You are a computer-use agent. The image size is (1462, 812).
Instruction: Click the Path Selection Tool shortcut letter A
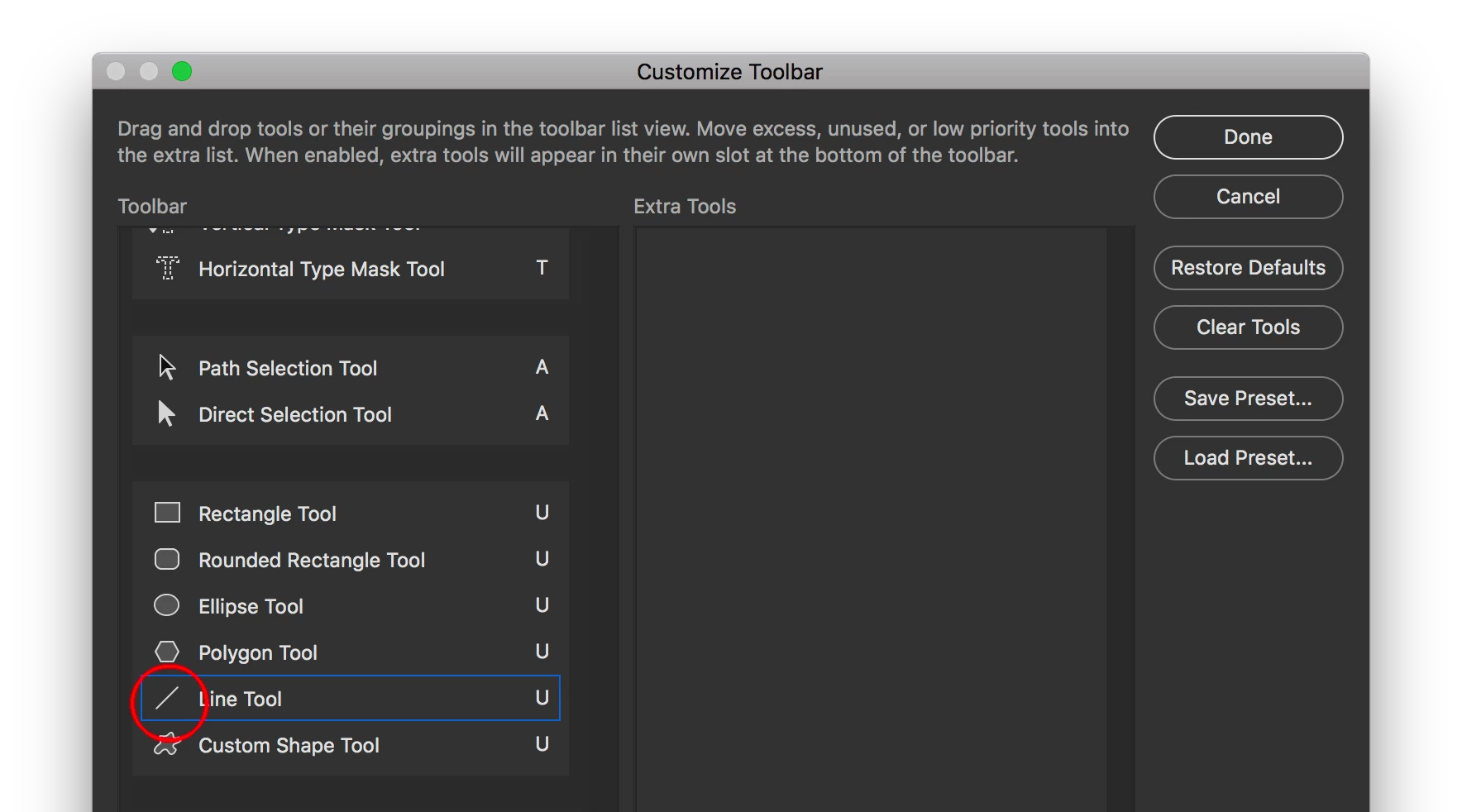point(542,367)
